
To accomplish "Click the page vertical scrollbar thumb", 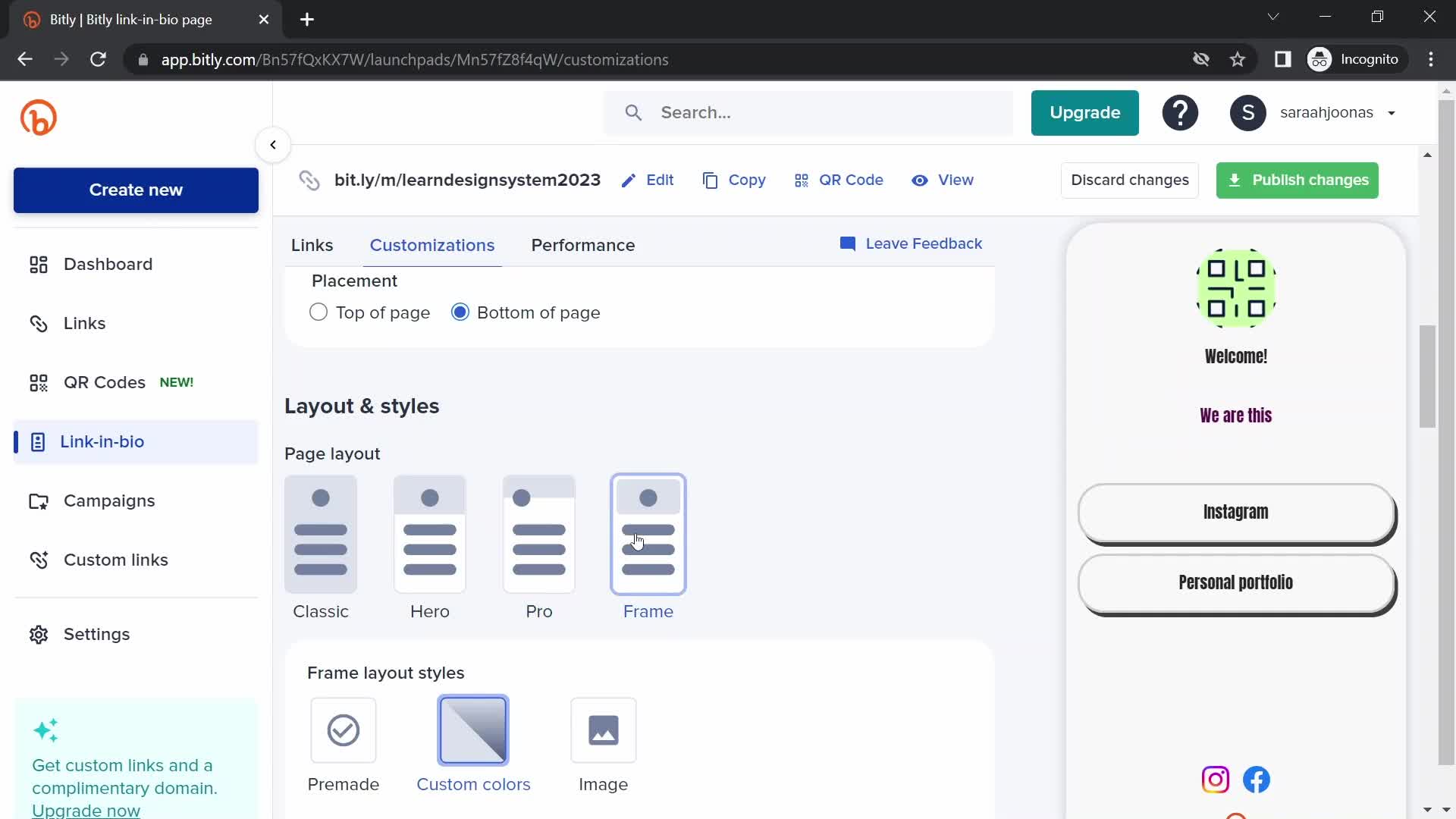I will click(1427, 377).
